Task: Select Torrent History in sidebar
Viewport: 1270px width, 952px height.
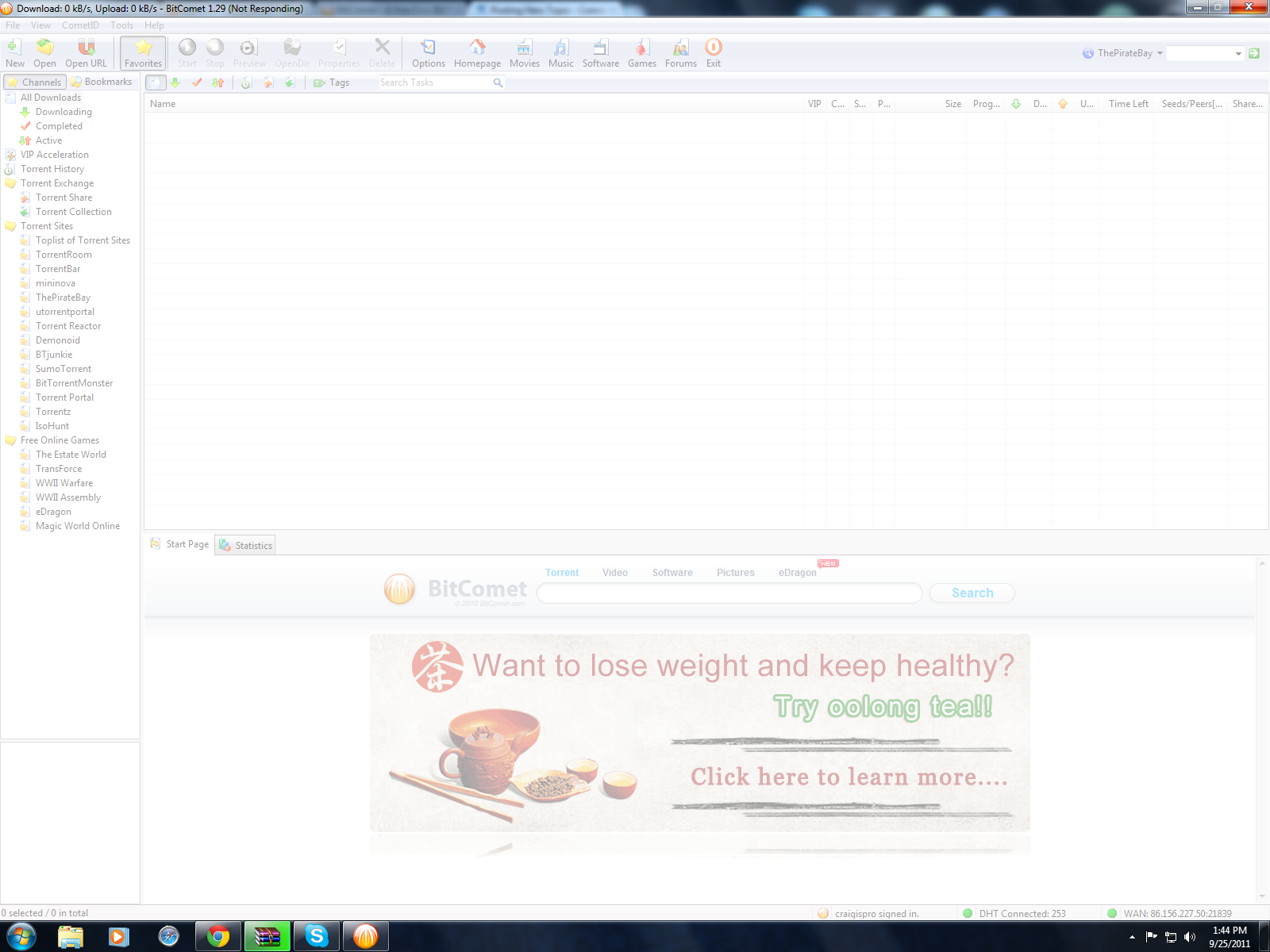Action: (x=52, y=169)
